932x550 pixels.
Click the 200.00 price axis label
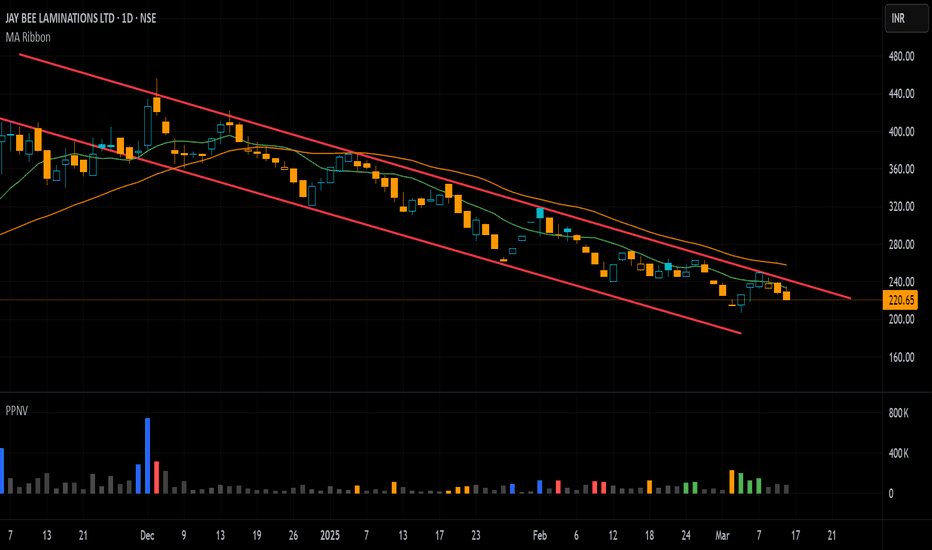[901, 320]
